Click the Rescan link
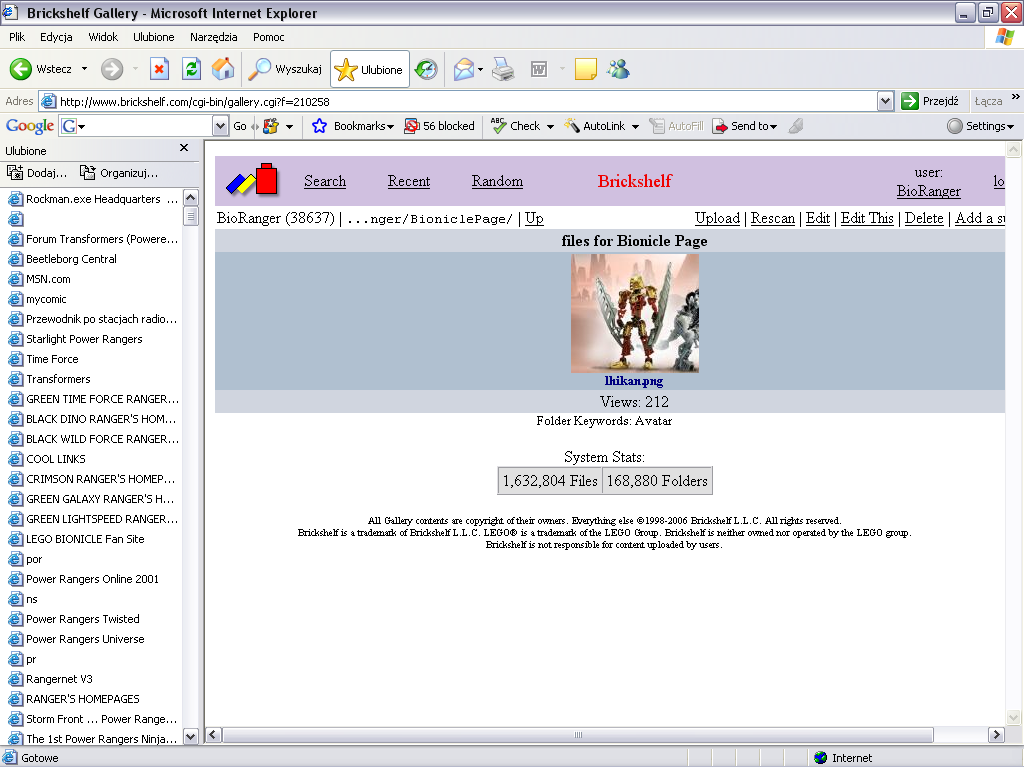1024x768 pixels. 773,218
